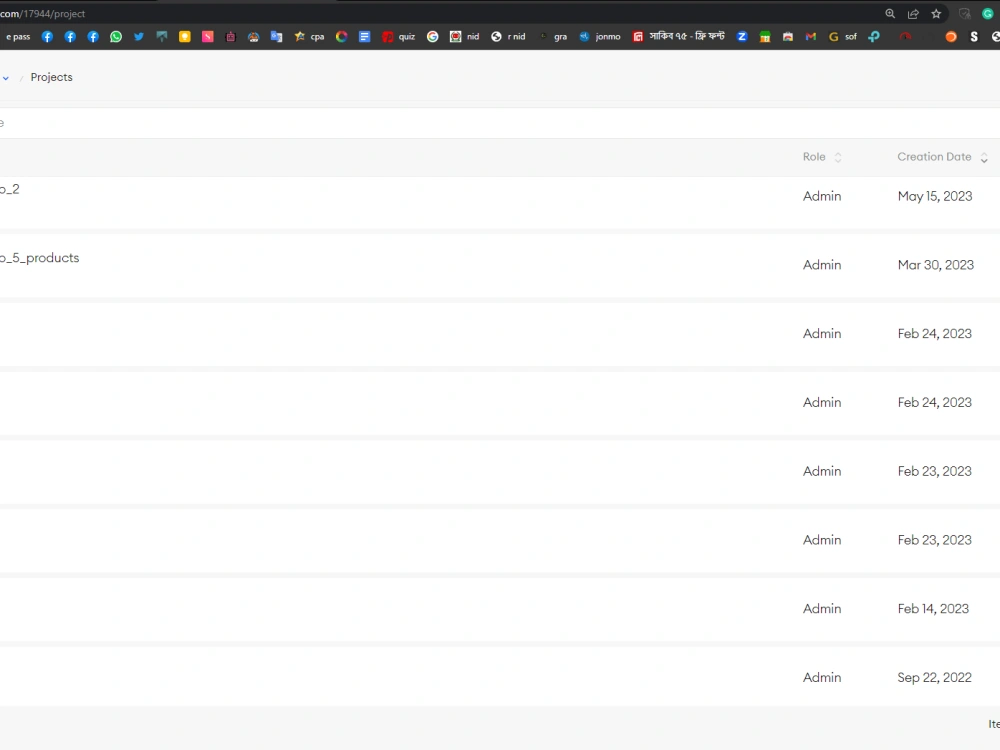Open the project ending in '_2'
Image resolution: width=1000 pixels, height=750 pixels.
pyautogui.click(x=10, y=189)
